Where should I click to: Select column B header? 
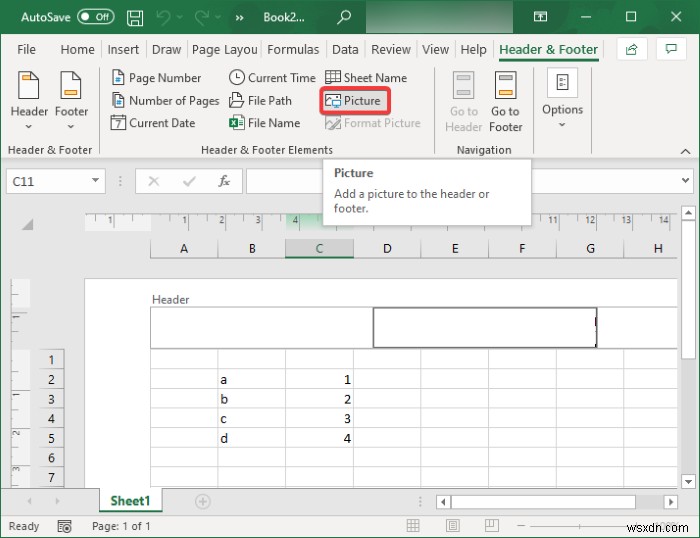pyautogui.click(x=252, y=249)
